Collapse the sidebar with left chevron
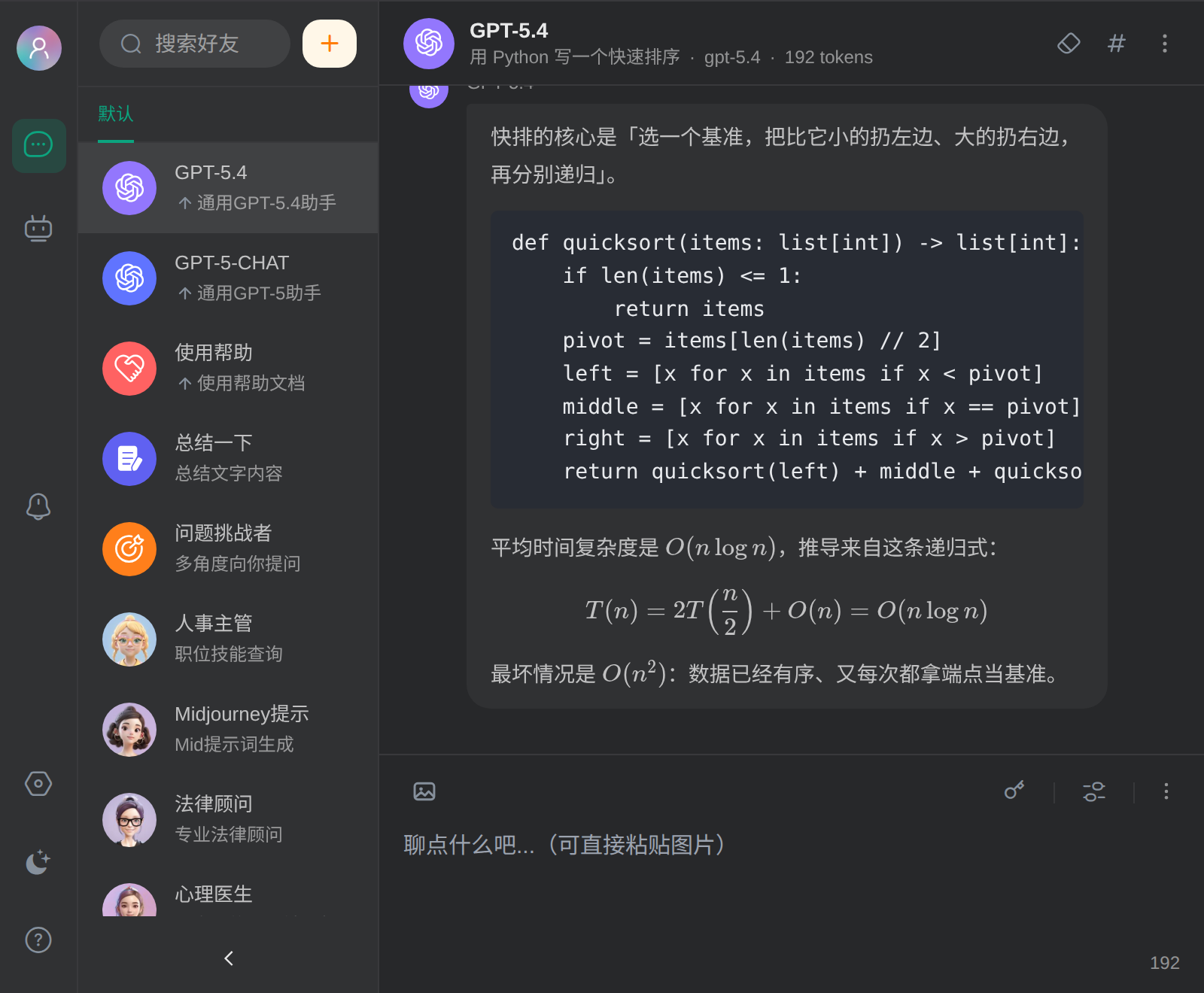The height and width of the screenshot is (993, 1204). [x=229, y=958]
